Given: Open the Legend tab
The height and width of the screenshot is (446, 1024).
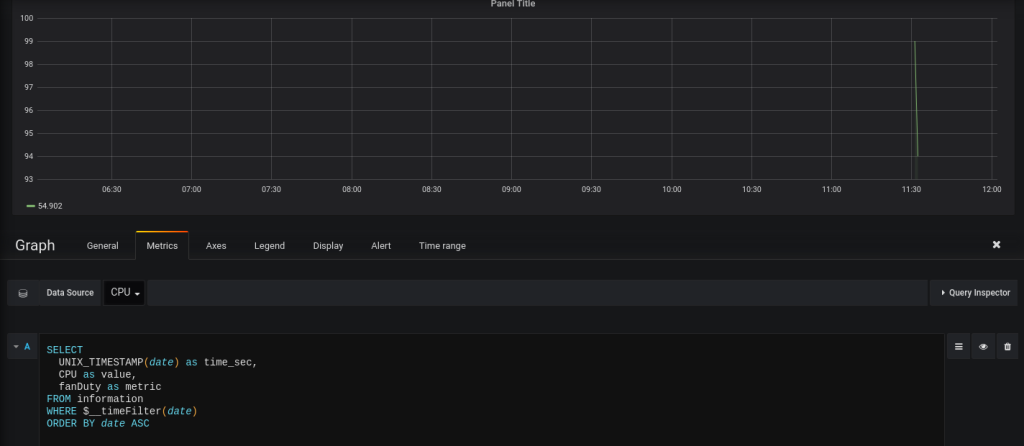Looking at the screenshot, I should [x=269, y=246].
